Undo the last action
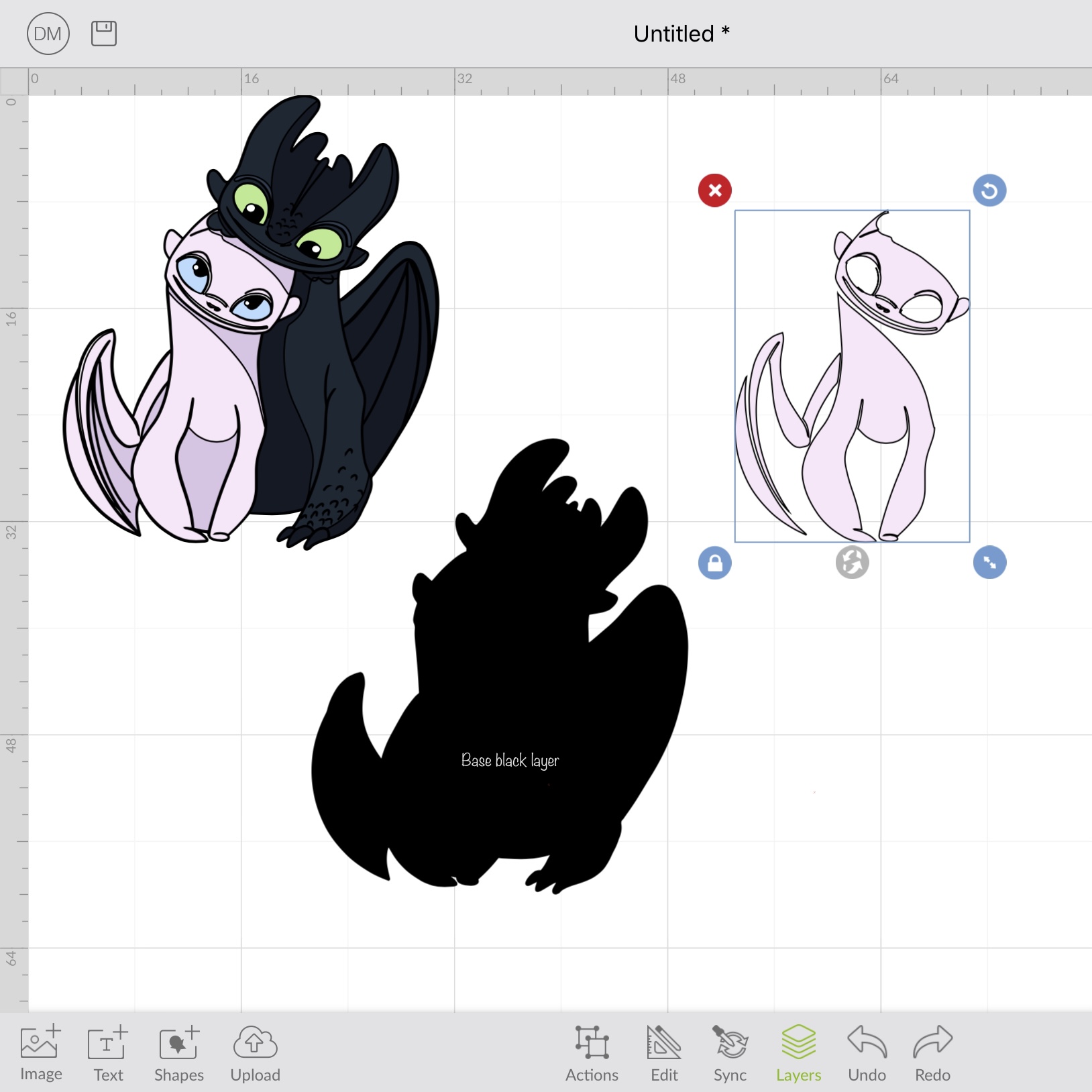This screenshot has height=1092, width=1092. [867, 1053]
